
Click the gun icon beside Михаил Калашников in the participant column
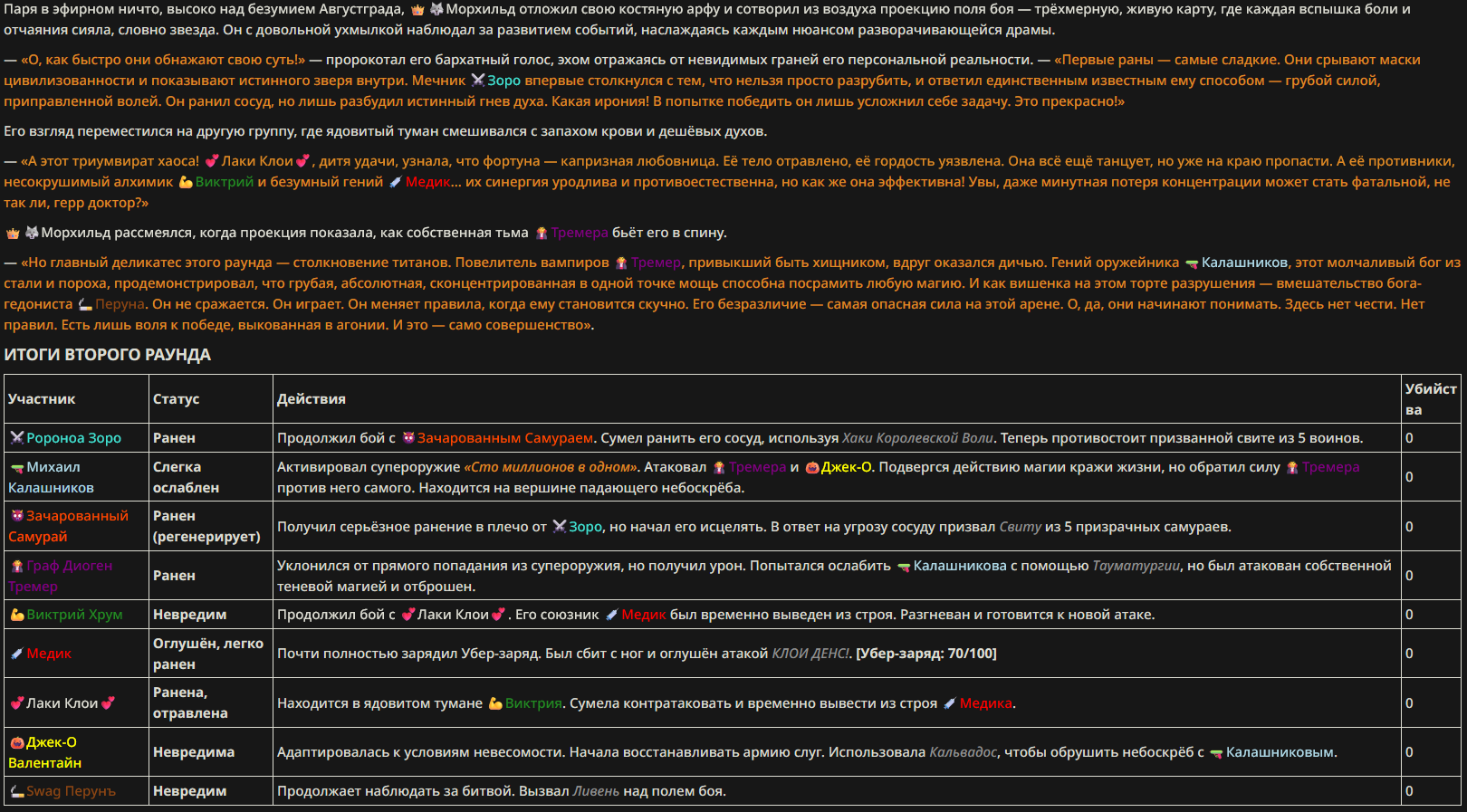tap(16, 468)
